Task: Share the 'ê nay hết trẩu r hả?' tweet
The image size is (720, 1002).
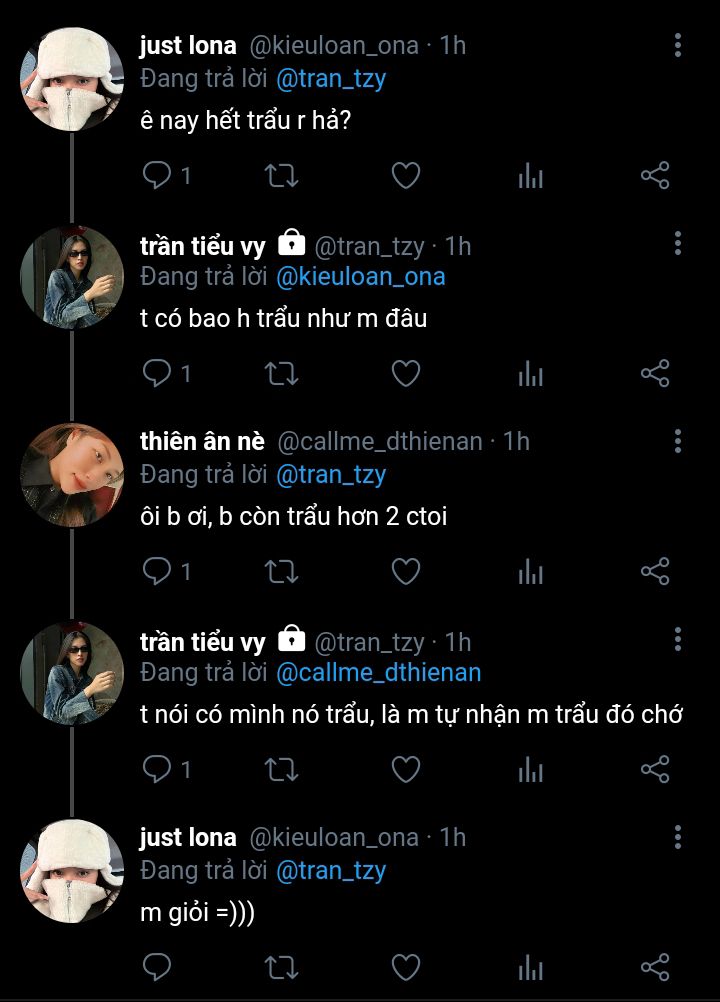Action: pyautogui.click(x=655, y=177)
